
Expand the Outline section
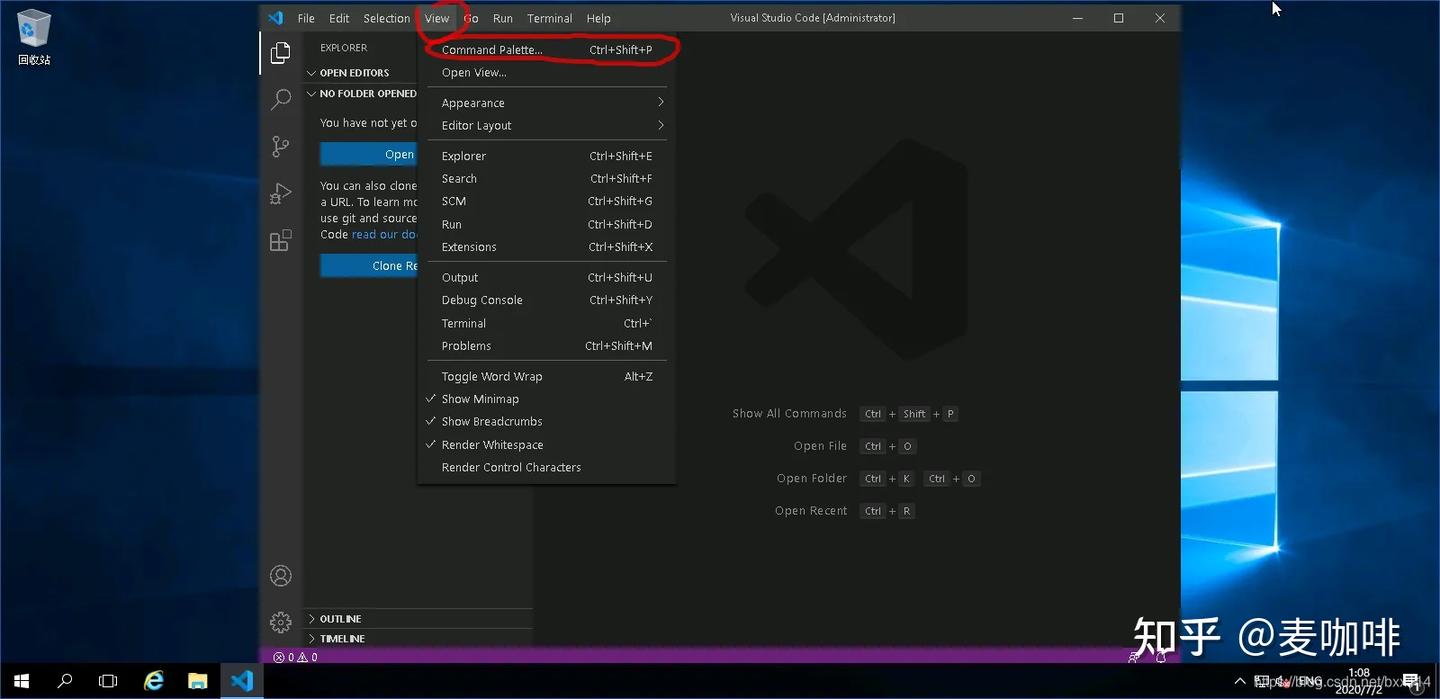click(x=418, y=619)
